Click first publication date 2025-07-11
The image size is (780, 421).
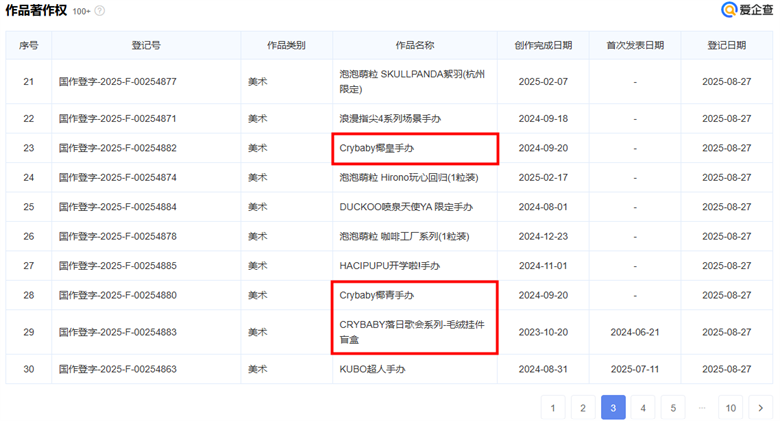point(635,369)
